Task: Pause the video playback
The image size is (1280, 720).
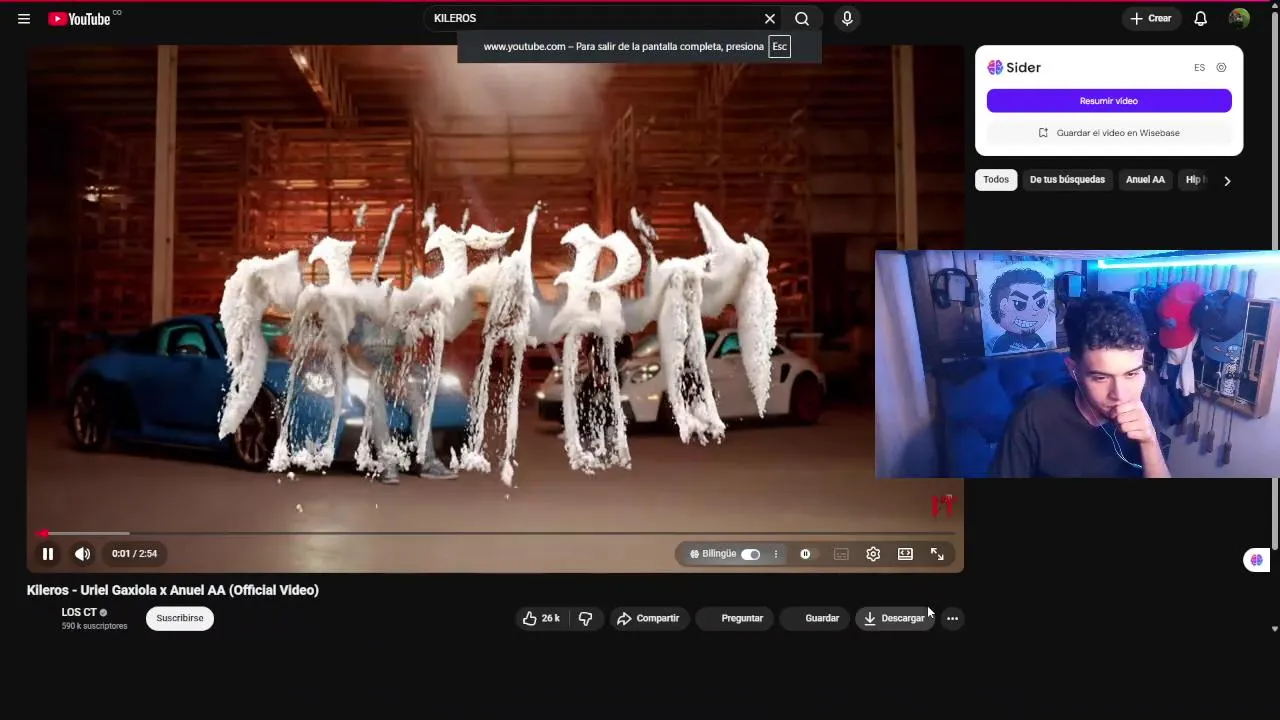Action: pyautogui.click(x=47, y=554)
